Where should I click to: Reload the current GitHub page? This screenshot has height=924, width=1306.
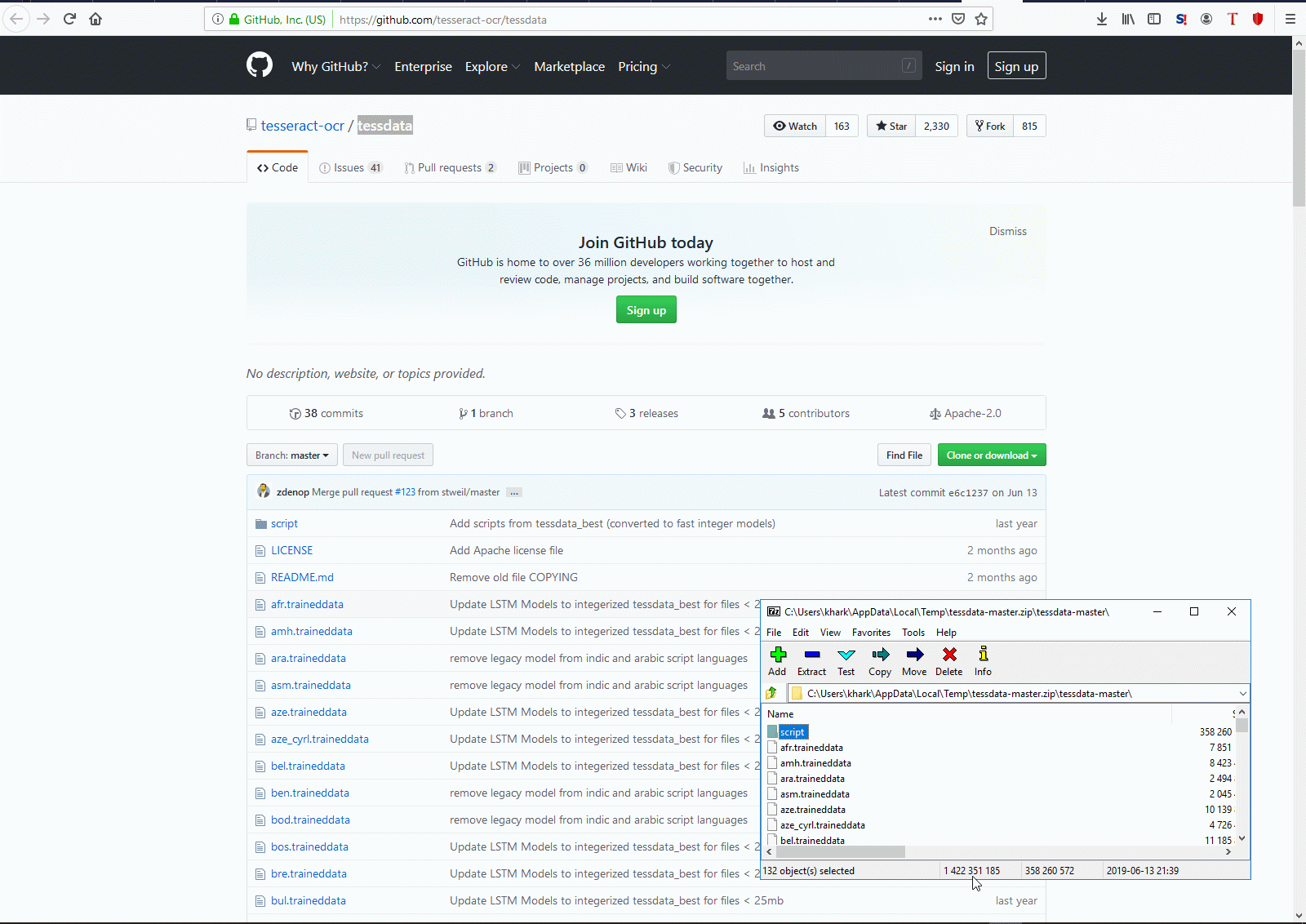pos(69,19)
